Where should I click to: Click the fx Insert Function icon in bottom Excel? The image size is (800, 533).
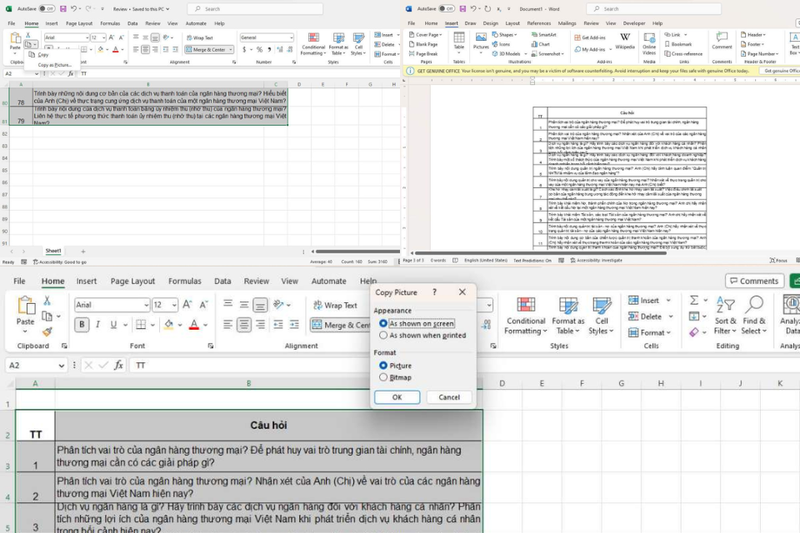(118, 365)
